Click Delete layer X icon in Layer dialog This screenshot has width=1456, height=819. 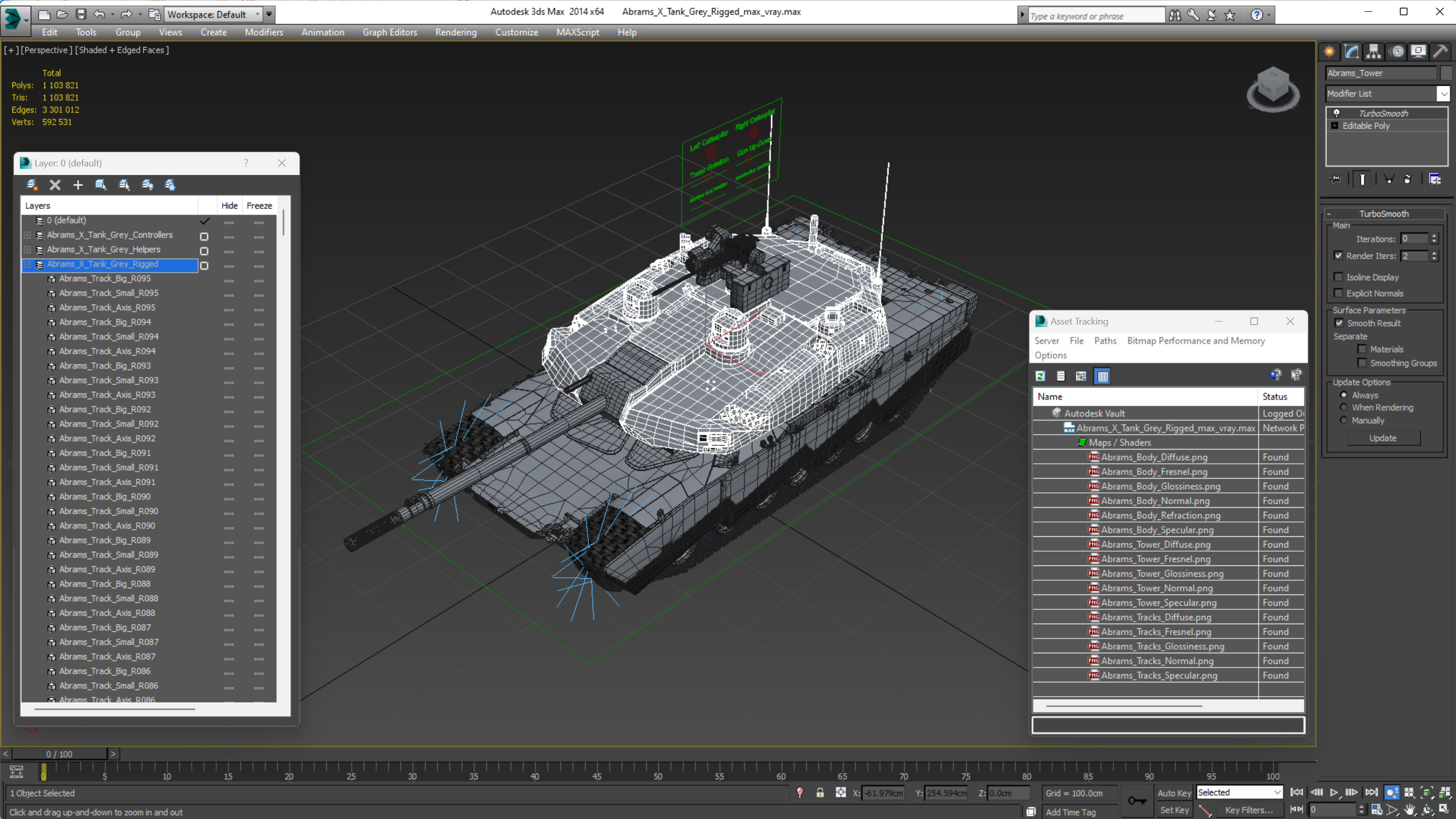(55, 185)
